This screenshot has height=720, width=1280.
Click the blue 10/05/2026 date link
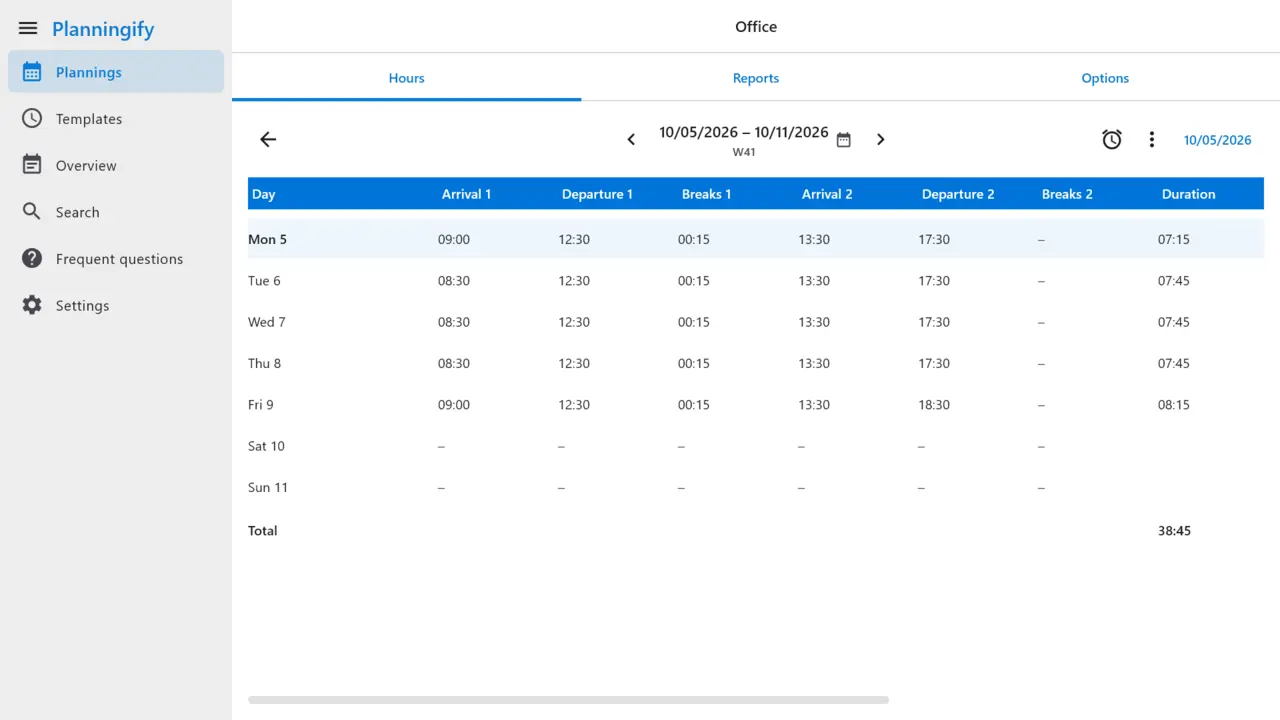[1217, 140]
